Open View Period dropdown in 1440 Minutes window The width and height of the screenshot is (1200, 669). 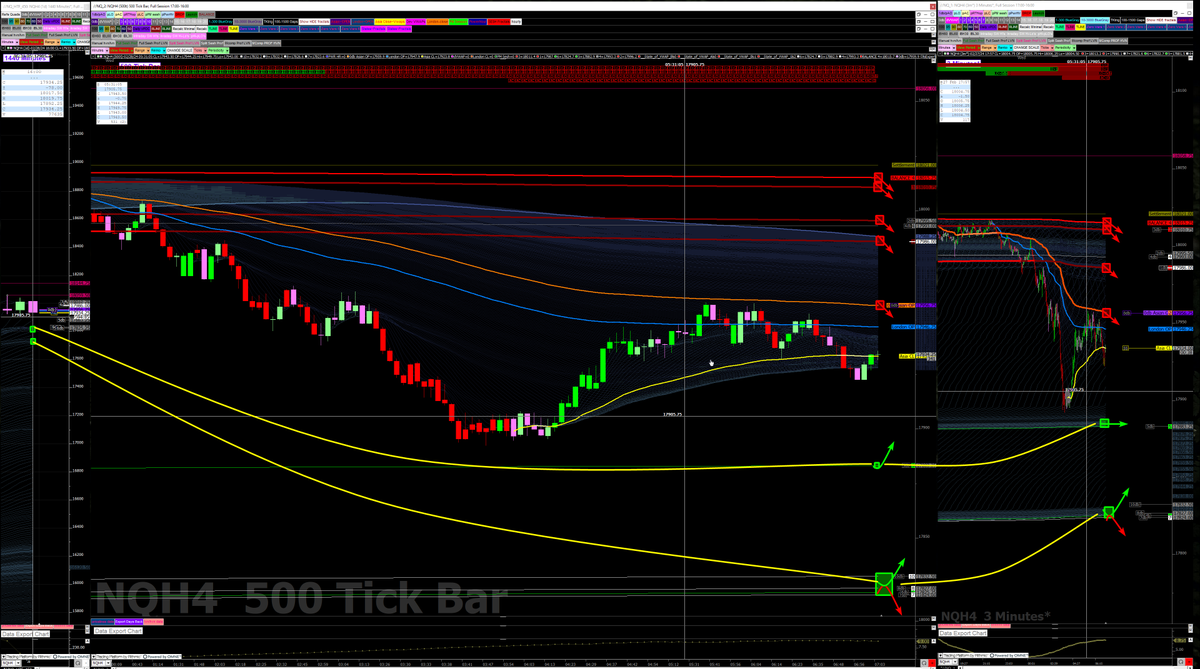point(31,42)
